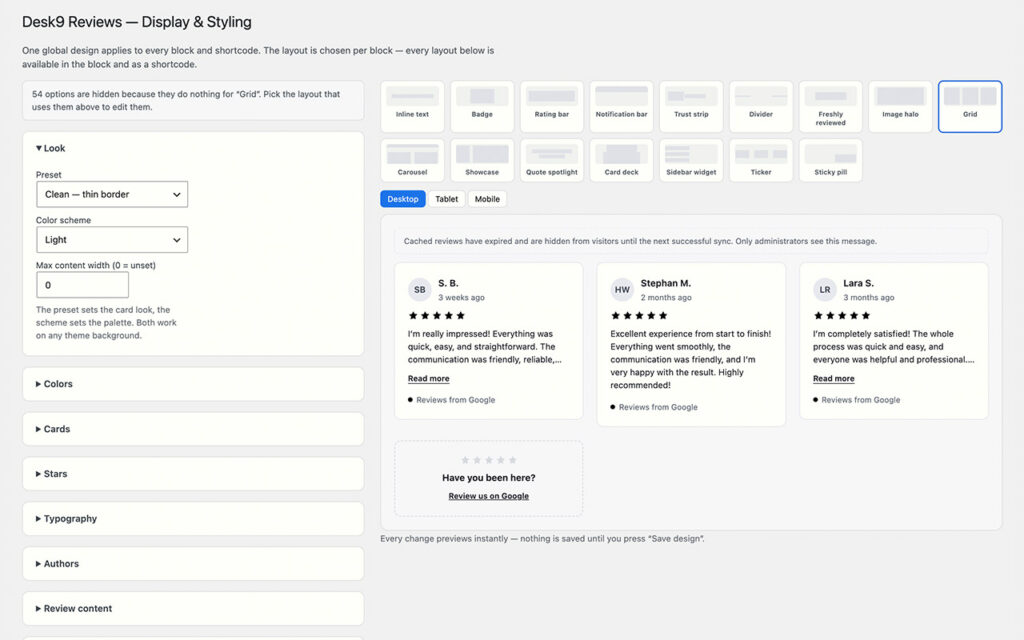The height and width of the screenshot is (640, 1024).
Task: Select the Quote spotlight layout
Action: pos(552,160)
